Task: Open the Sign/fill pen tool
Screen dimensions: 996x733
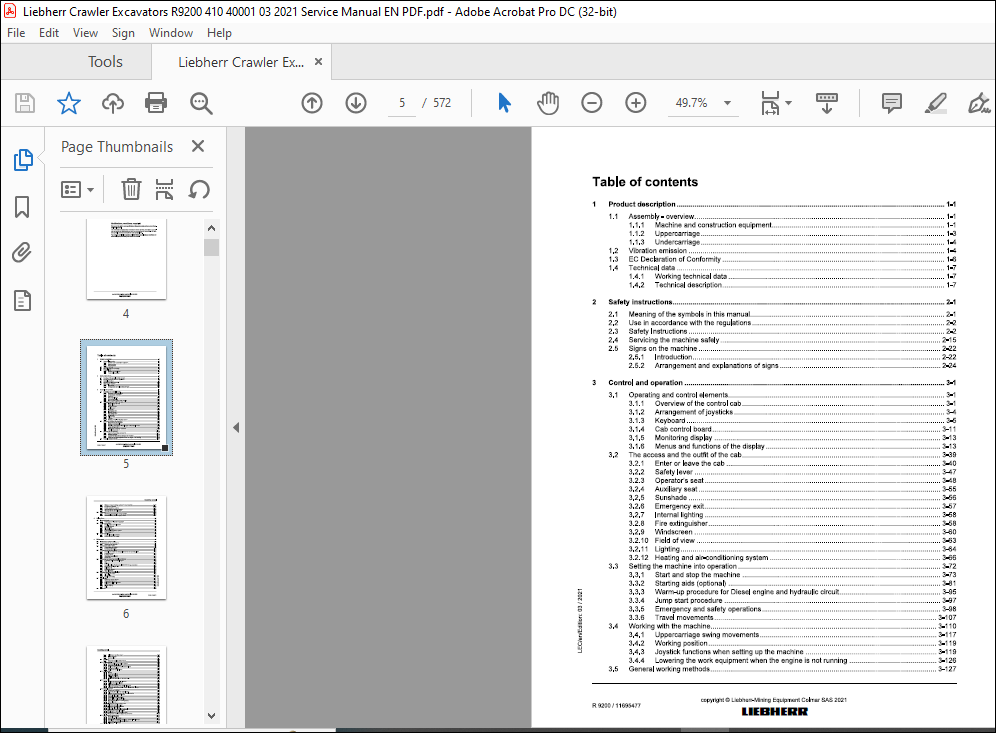Action: tap(979, 103)
